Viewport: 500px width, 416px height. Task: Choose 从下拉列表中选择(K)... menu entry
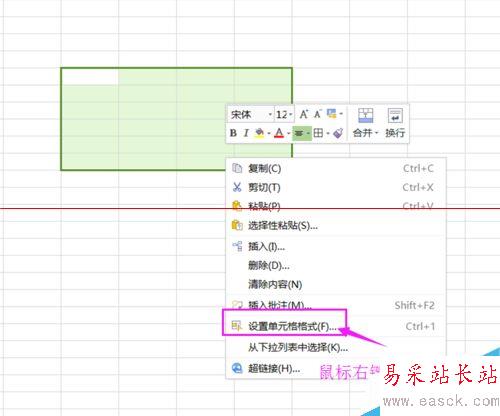pyautogui.click(x=336, y=348)
